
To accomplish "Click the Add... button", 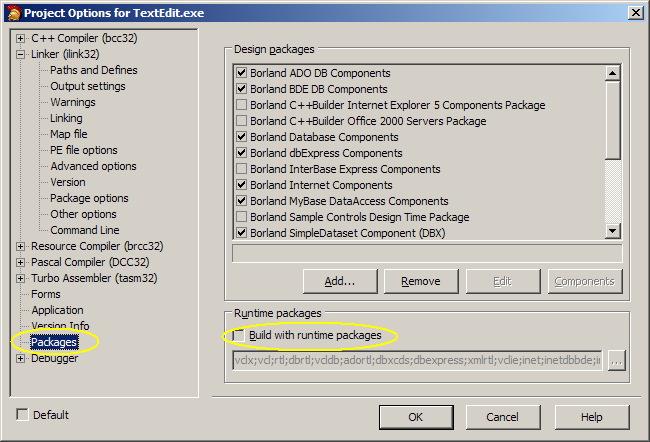I will (340, 281).
